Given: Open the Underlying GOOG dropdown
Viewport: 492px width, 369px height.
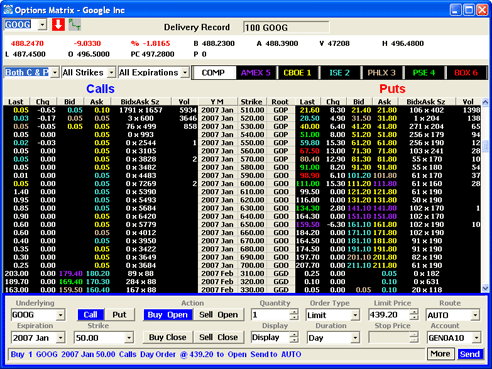Looking at the screenshot, I should click(60, 315).
